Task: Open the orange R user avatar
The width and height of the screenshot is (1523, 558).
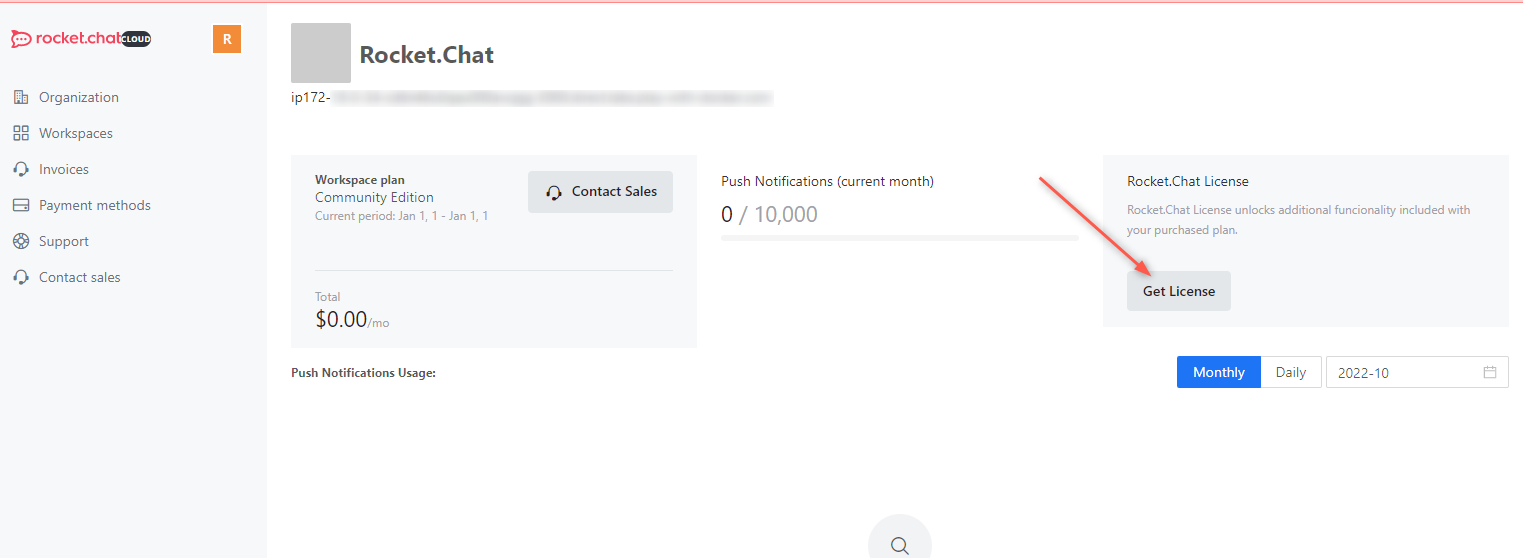Action: [227, 39]
